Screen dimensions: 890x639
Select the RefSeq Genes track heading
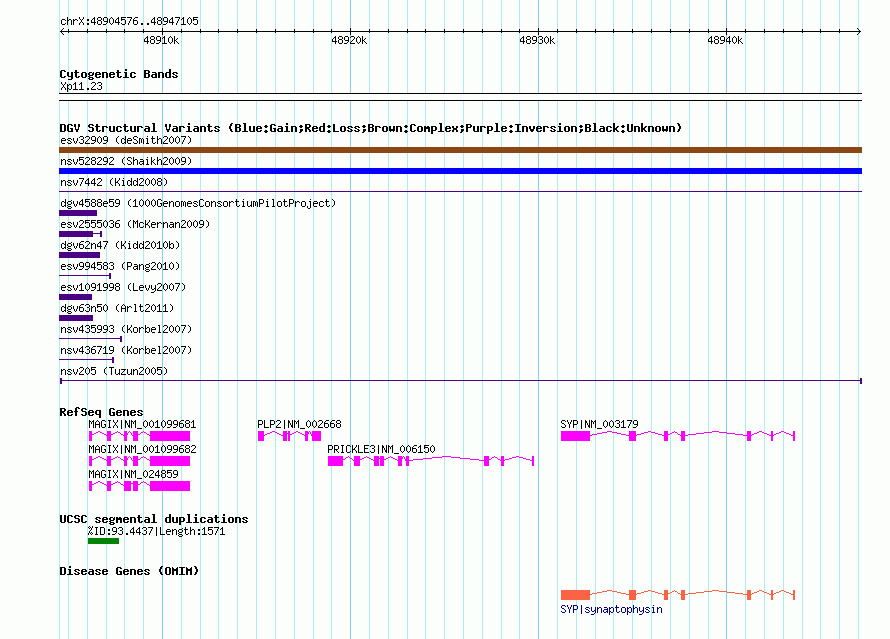pyautogui.click(x=101, y=412)
